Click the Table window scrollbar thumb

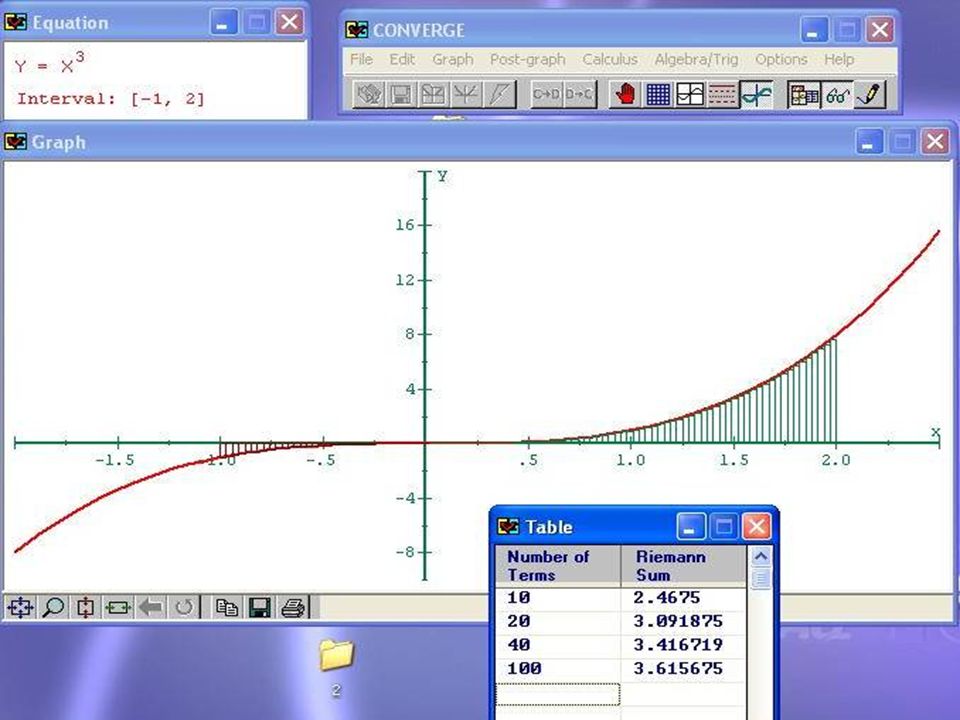pos(760,579)
